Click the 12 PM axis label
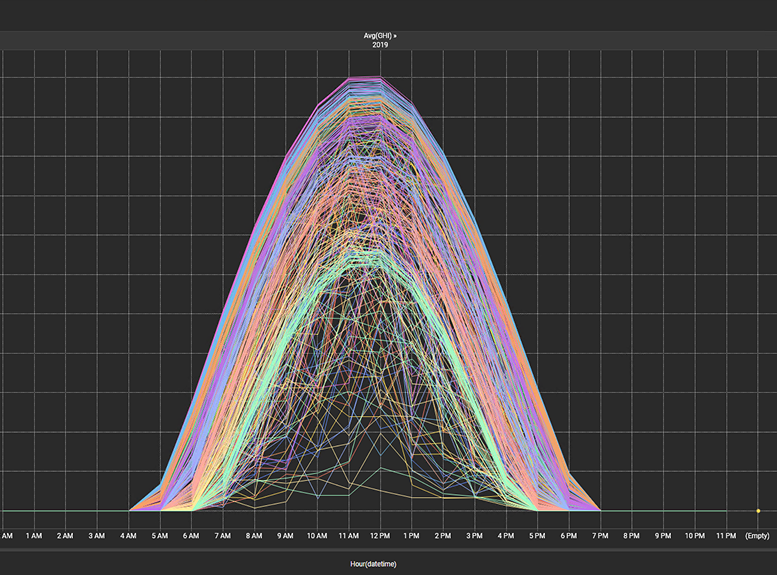This screenshot has width=777, height=575. [x=380, y=536]
